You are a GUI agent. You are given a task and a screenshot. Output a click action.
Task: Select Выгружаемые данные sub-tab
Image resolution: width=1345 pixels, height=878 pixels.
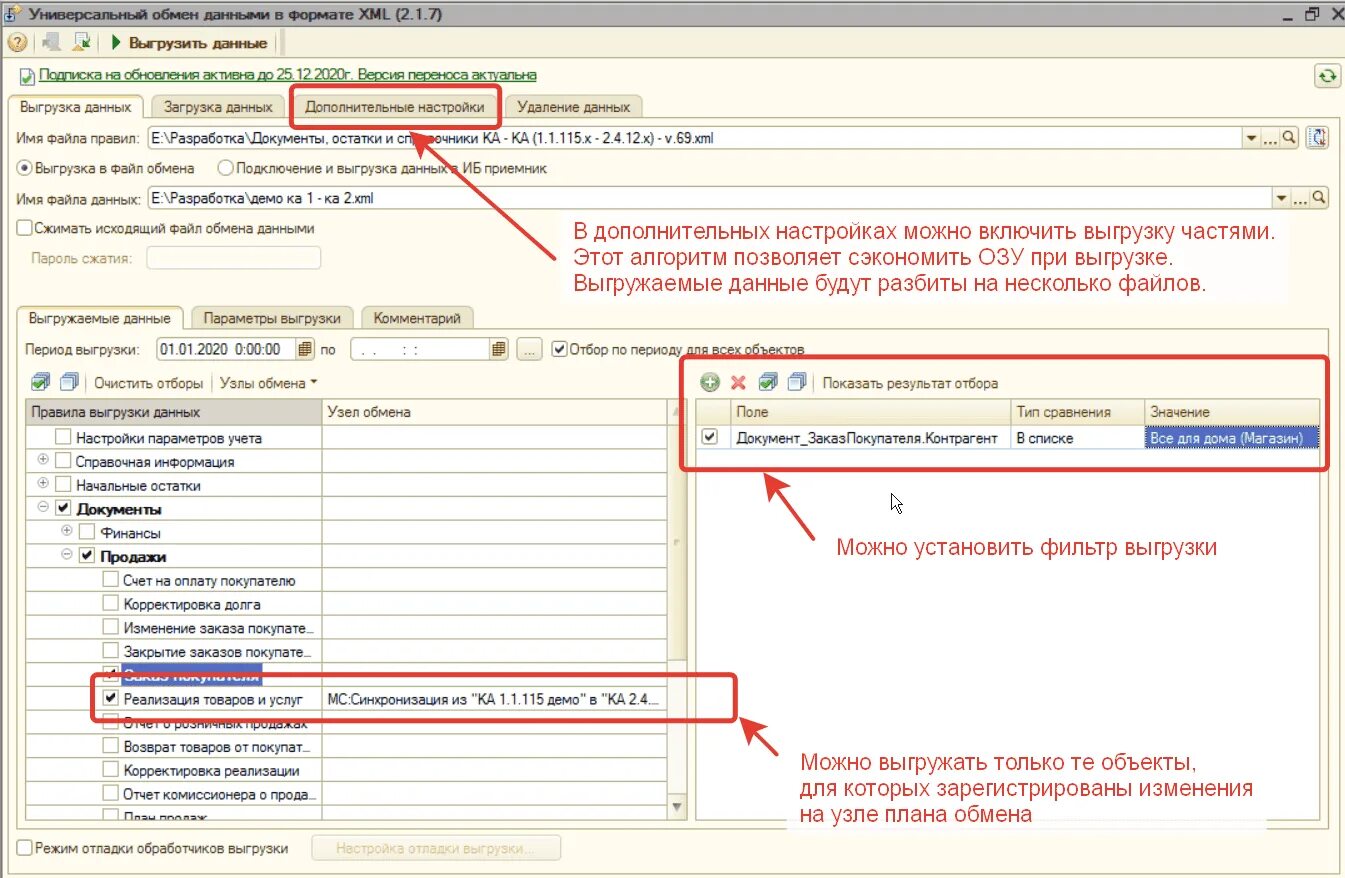point(100,318)
